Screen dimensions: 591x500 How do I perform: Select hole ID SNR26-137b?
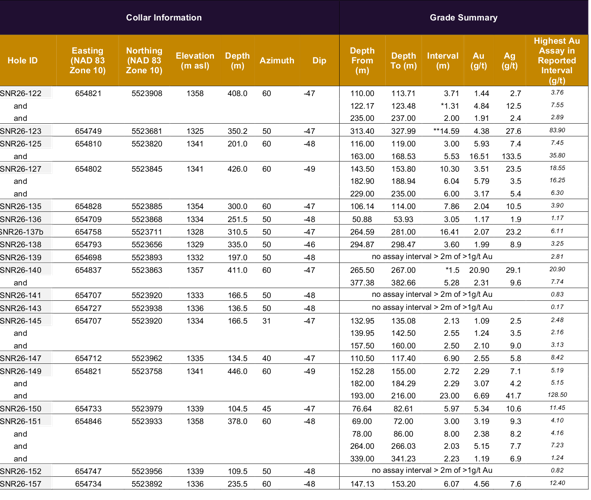pos(22,232)
